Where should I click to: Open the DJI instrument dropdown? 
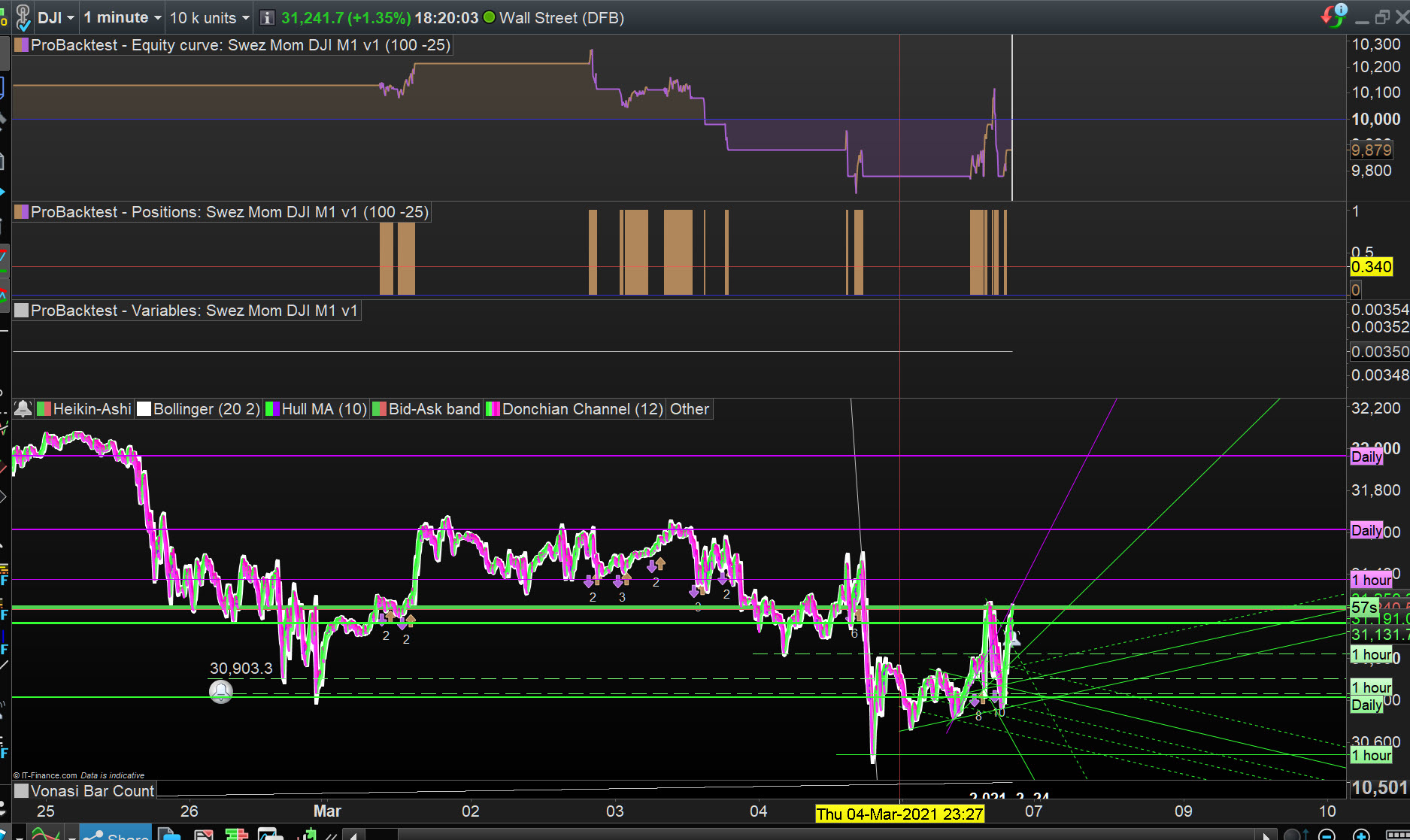pos(56,17)
